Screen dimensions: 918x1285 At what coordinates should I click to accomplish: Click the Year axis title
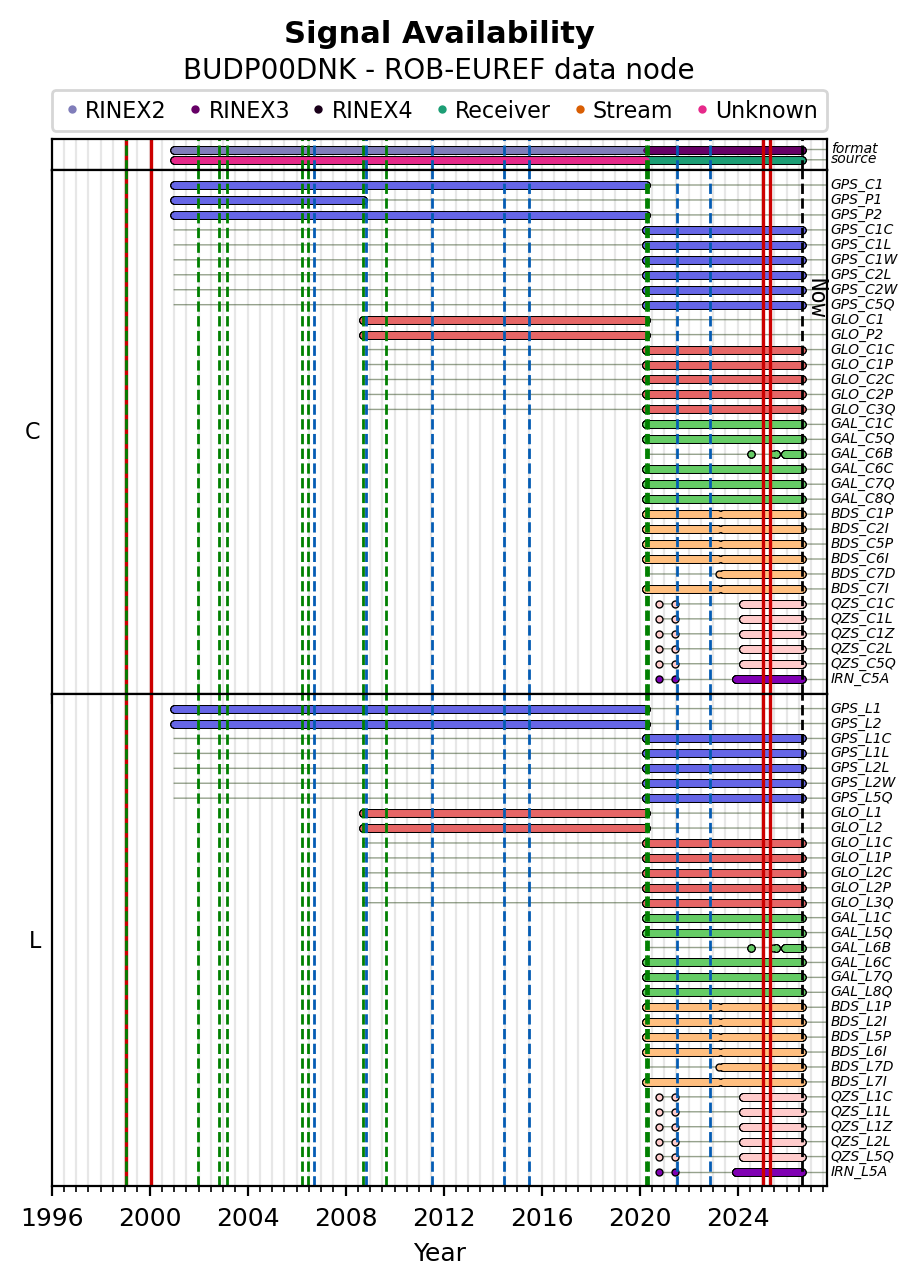[439, 1252]
